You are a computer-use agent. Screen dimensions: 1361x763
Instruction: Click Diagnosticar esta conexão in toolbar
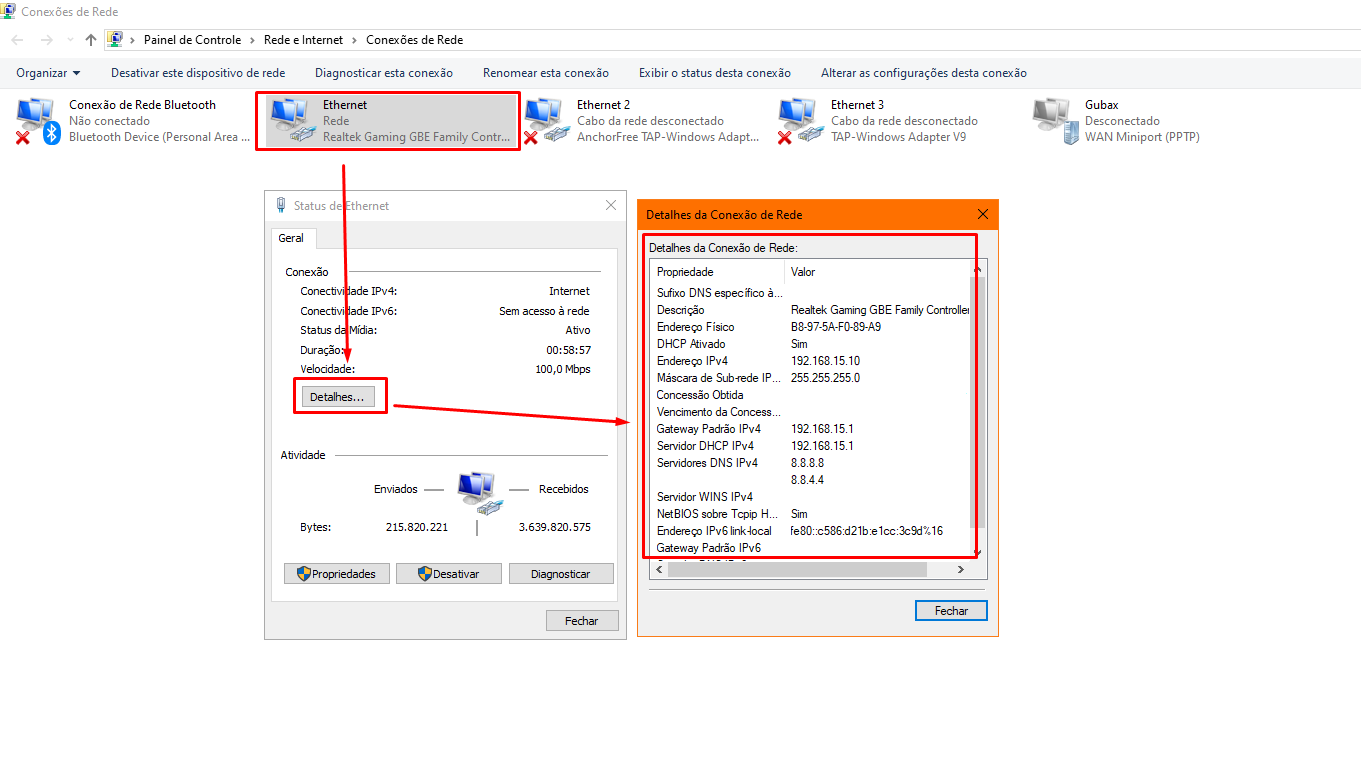point(384,73)
